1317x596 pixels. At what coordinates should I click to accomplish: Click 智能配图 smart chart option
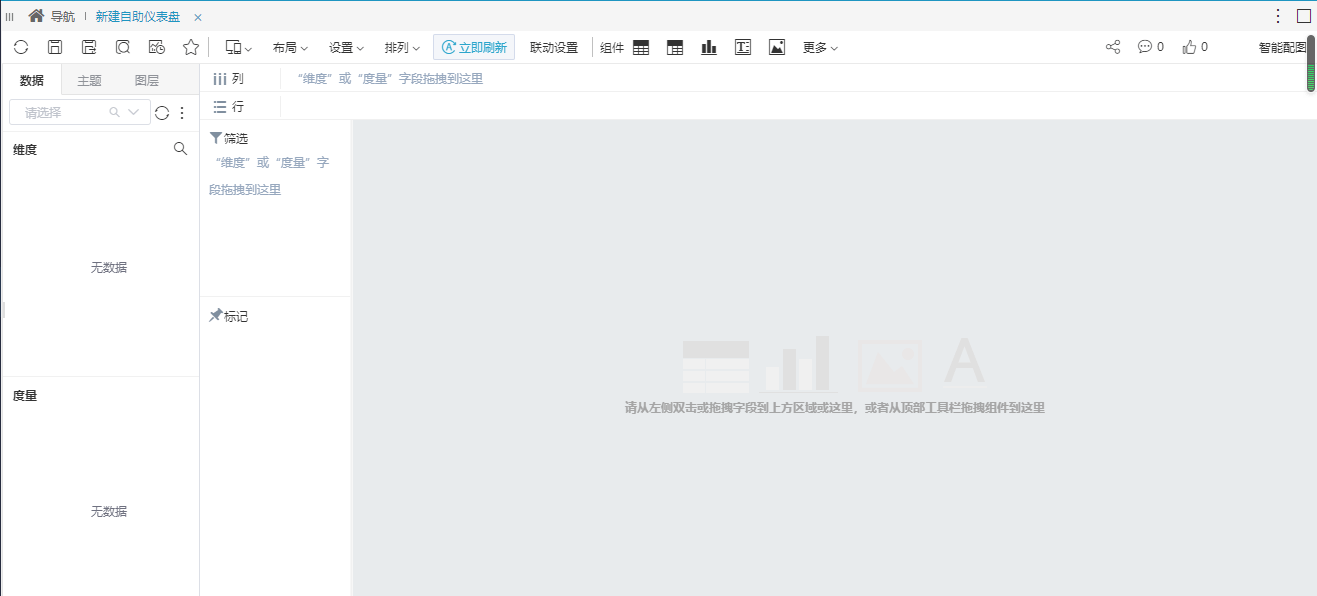click(x=1282, y=46)
